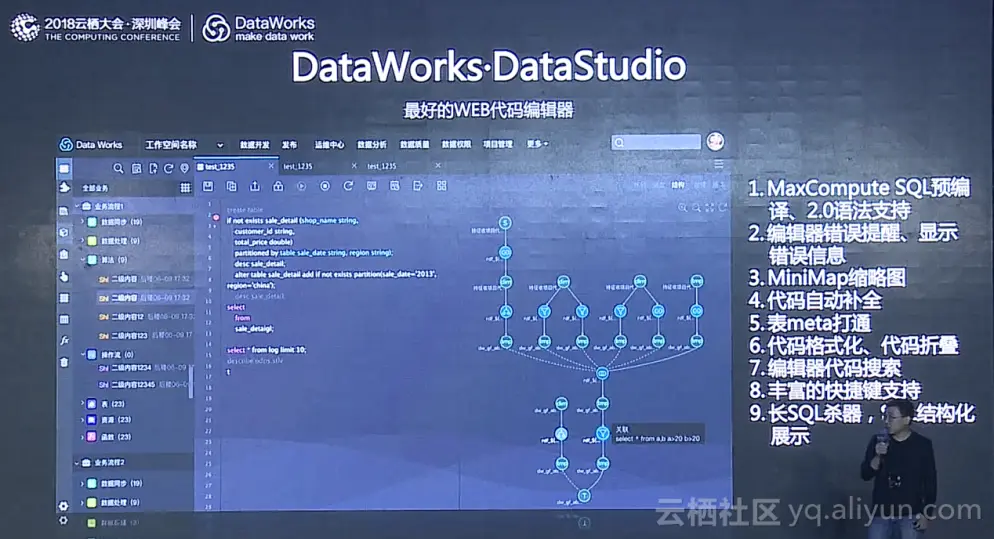Close the third test_1235 tab
The width and height of the screenshot is (994, 539).
438,166
